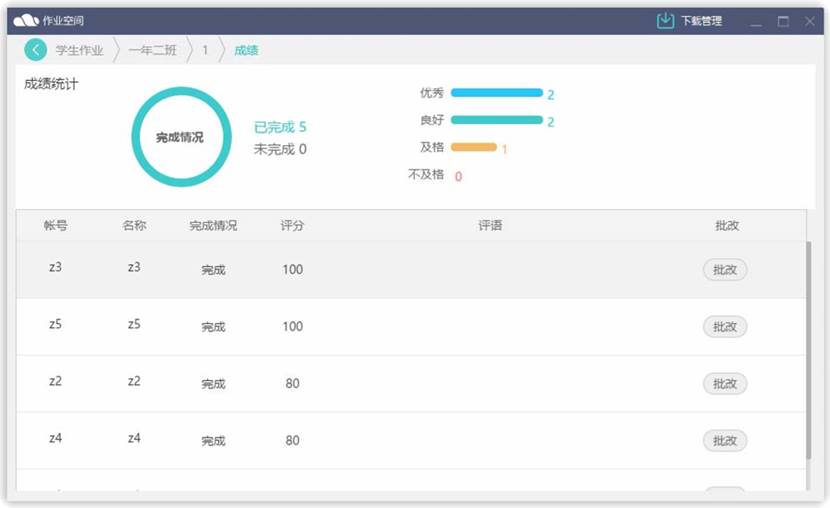The height and width of the screenshot is (508, 830).
Task: Click the 完成情况 column header
Action: point(213,226)
